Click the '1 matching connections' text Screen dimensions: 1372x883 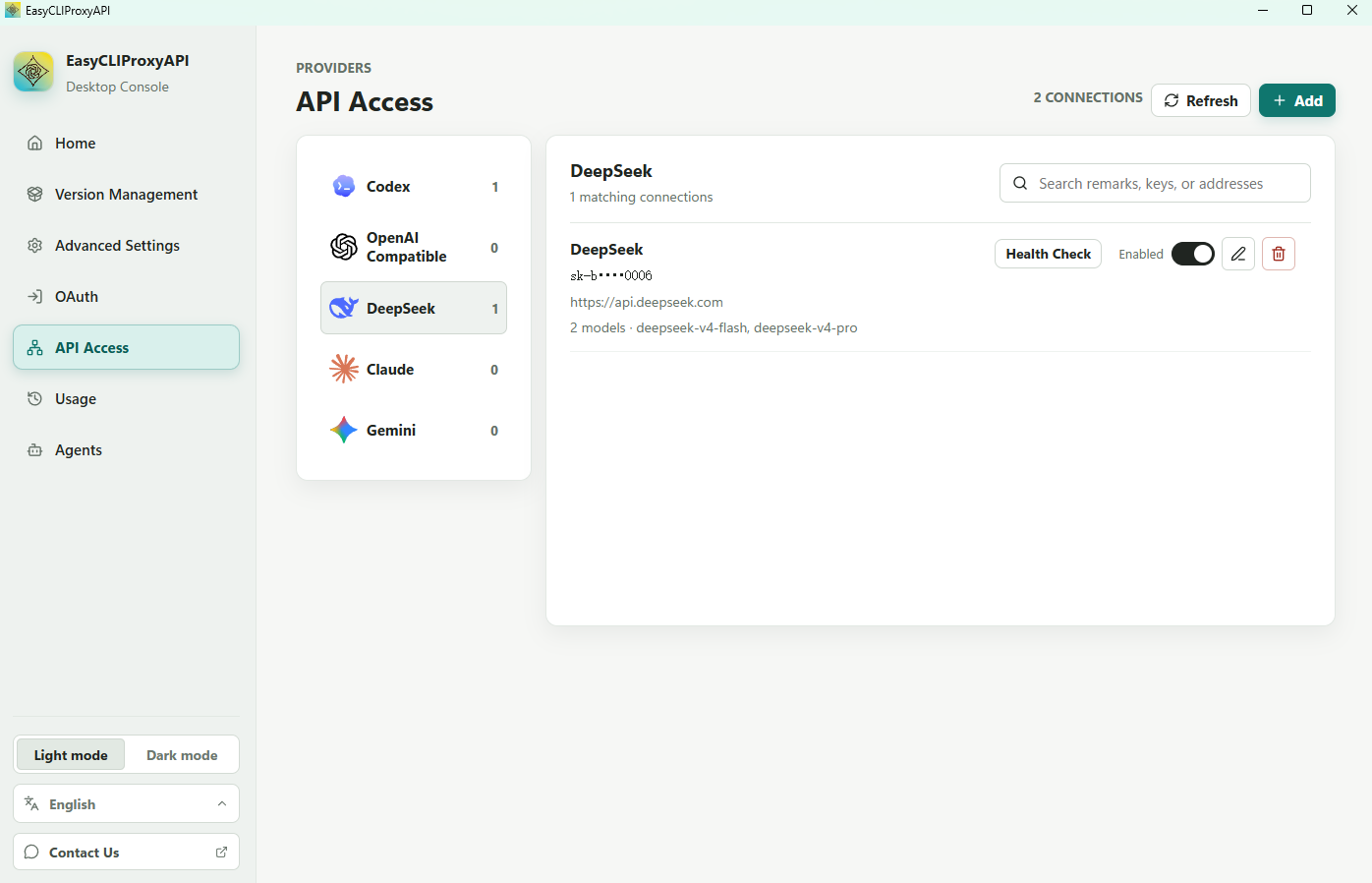coord(642,197)
